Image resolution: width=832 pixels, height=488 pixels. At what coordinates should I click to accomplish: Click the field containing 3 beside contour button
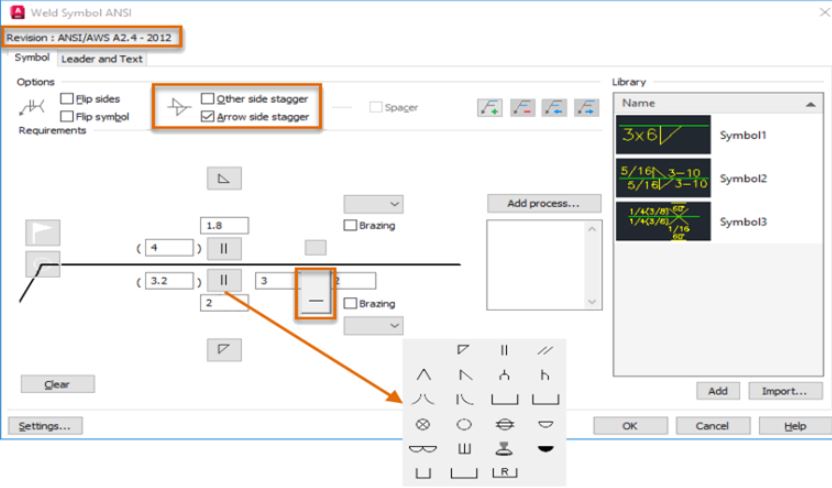[276, 281]
